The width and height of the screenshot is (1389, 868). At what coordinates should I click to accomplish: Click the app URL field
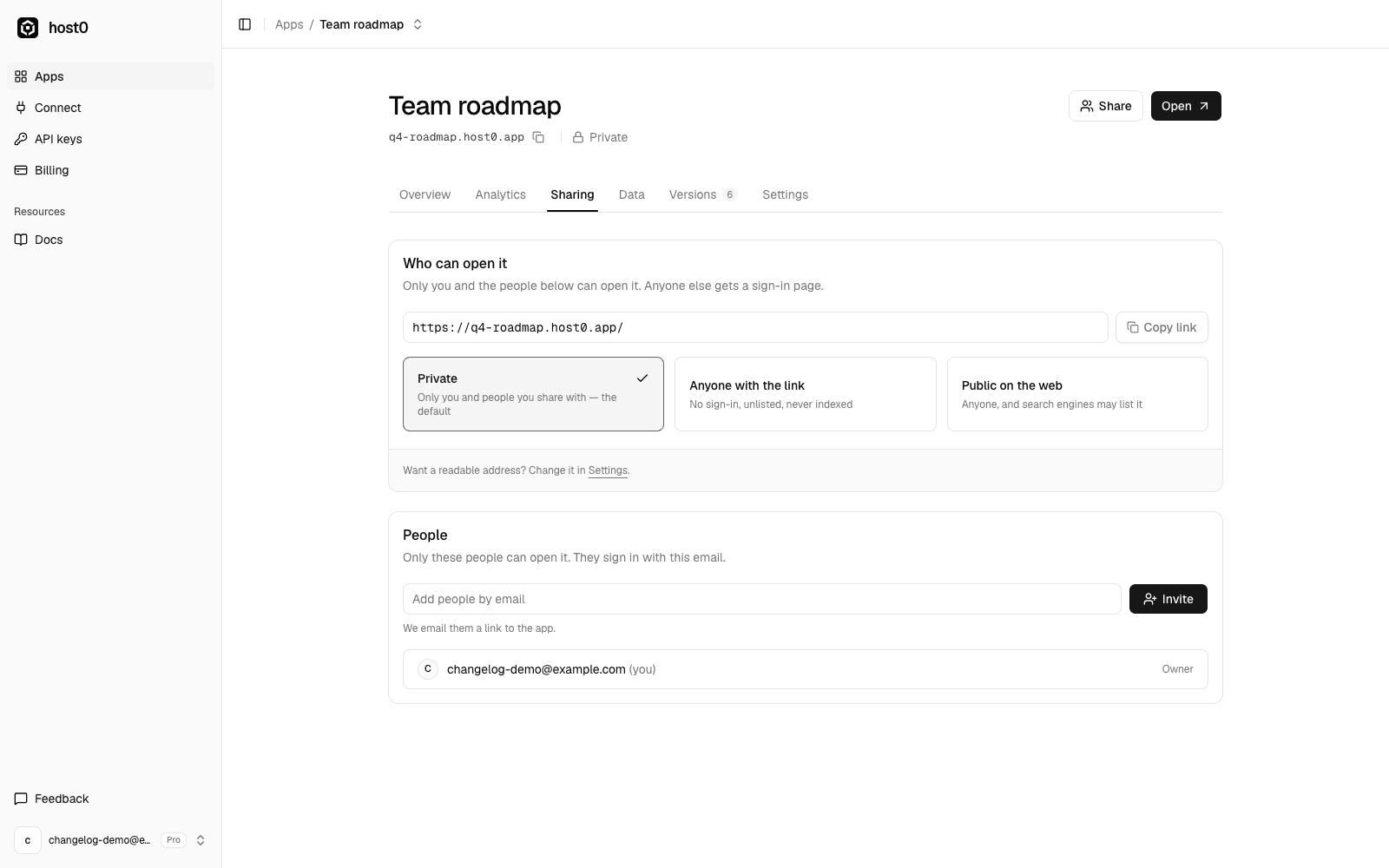pos(755,327)
